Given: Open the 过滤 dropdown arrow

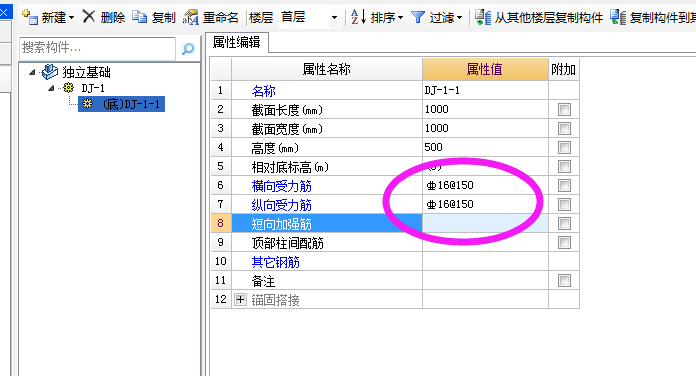Looking at the screenshot, I should (x=459, y=18).
